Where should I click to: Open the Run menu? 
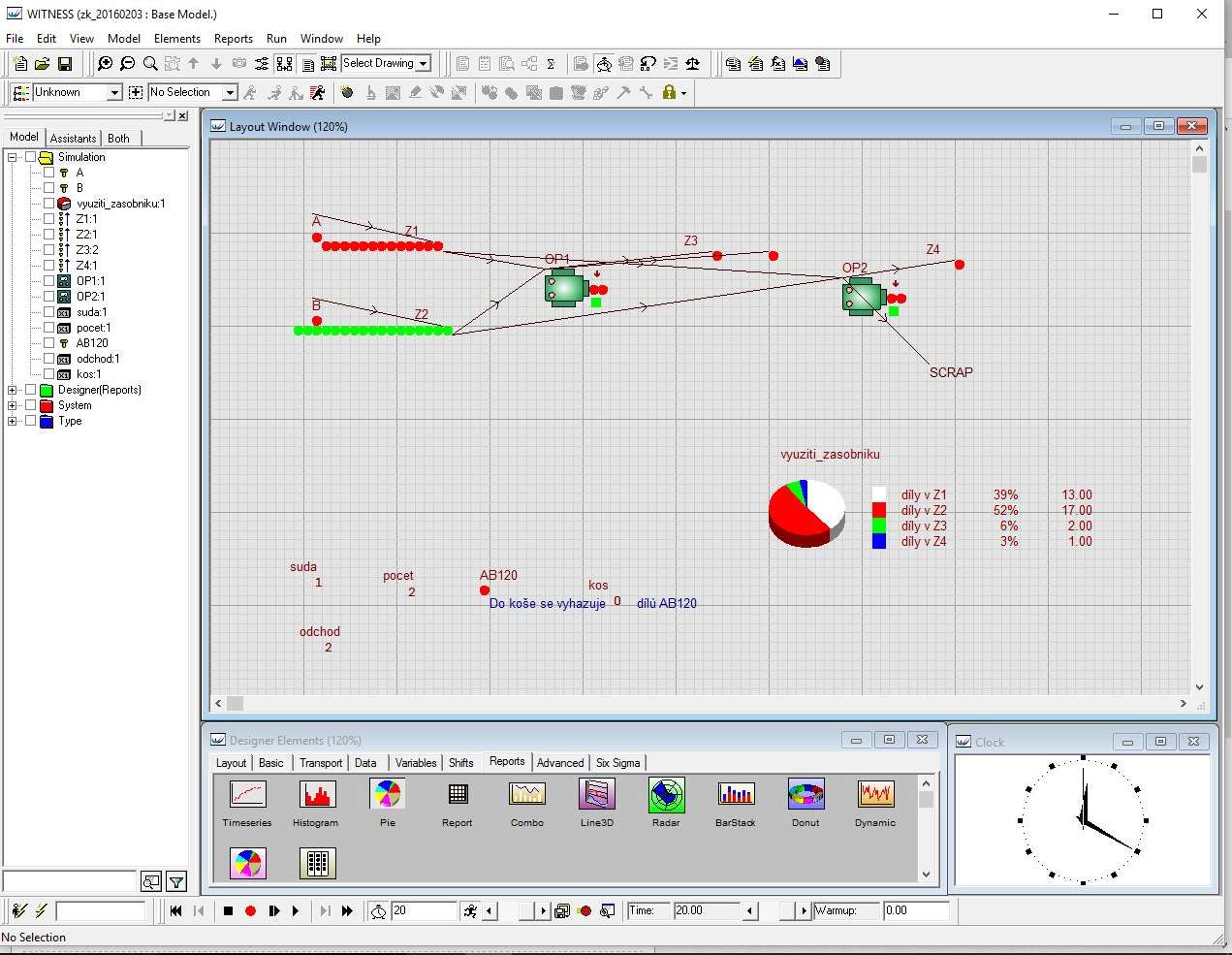coord(276,39)
